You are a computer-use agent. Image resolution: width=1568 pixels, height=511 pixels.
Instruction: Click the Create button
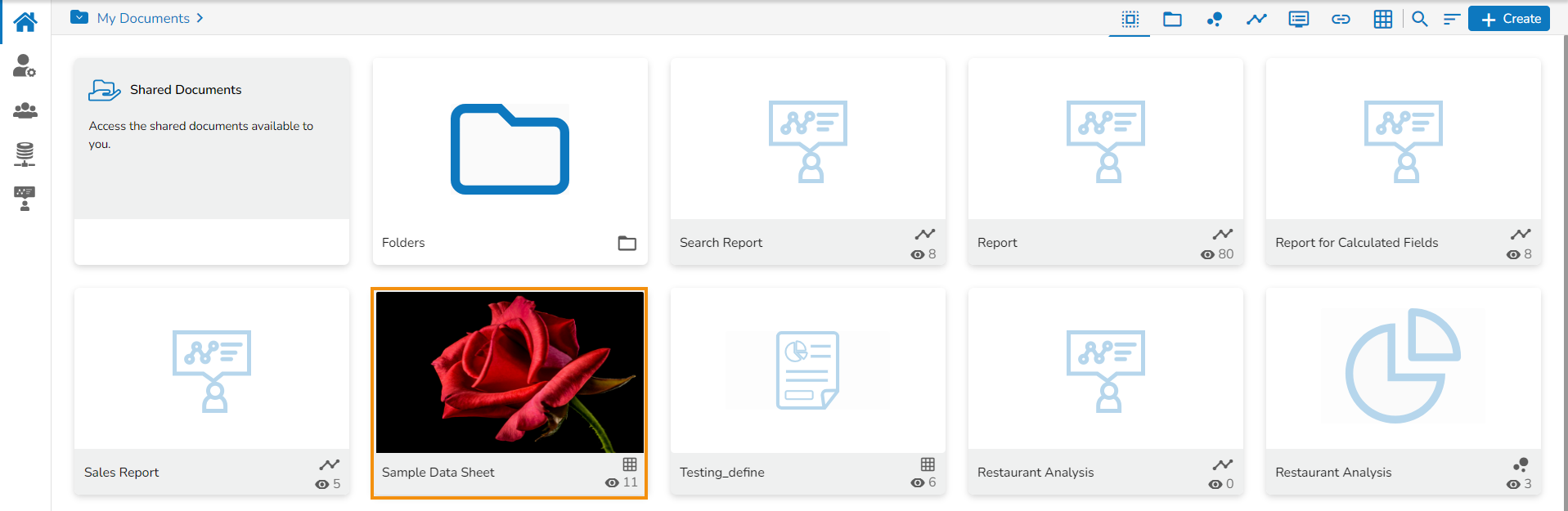(x=1509, y=19)
